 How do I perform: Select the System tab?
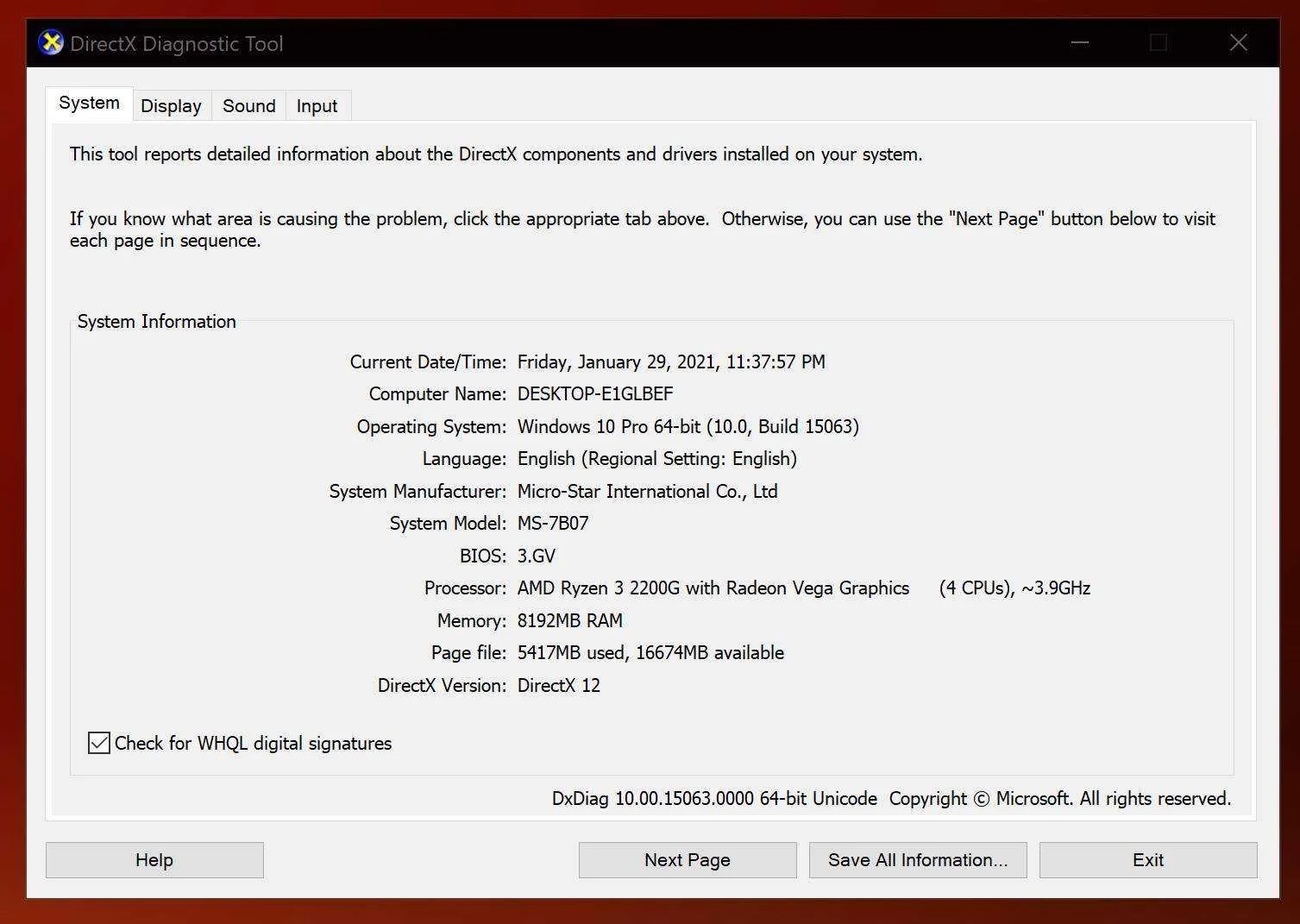point(89,103)
